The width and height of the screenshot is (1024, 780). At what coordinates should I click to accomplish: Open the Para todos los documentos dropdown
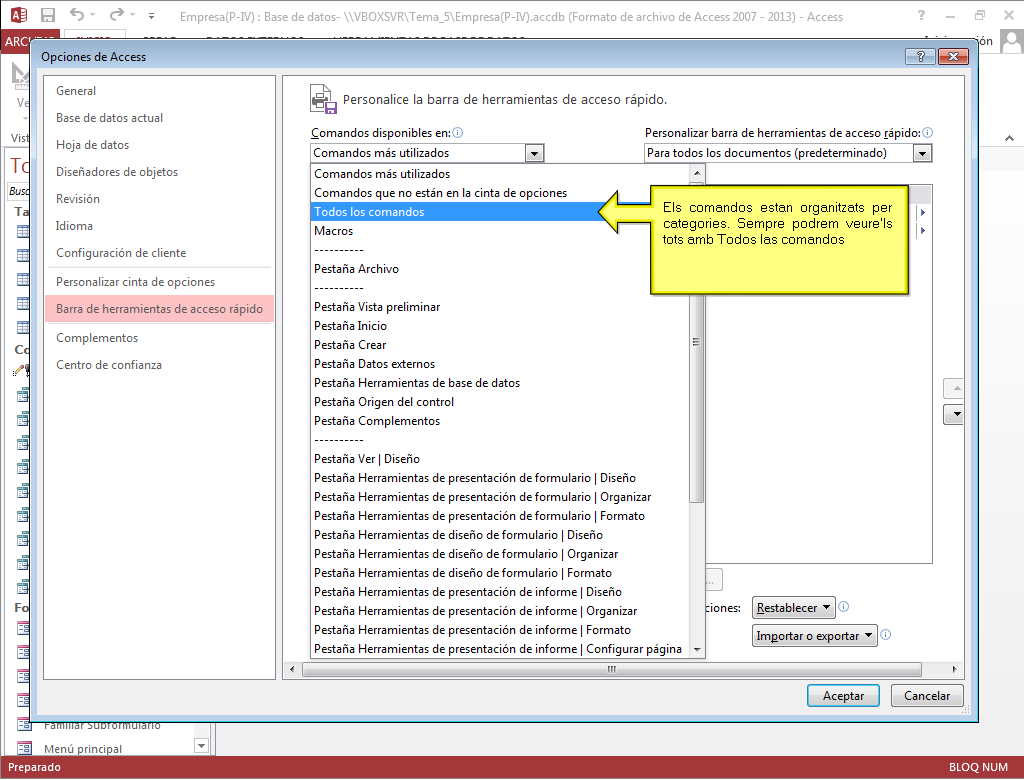788,153
